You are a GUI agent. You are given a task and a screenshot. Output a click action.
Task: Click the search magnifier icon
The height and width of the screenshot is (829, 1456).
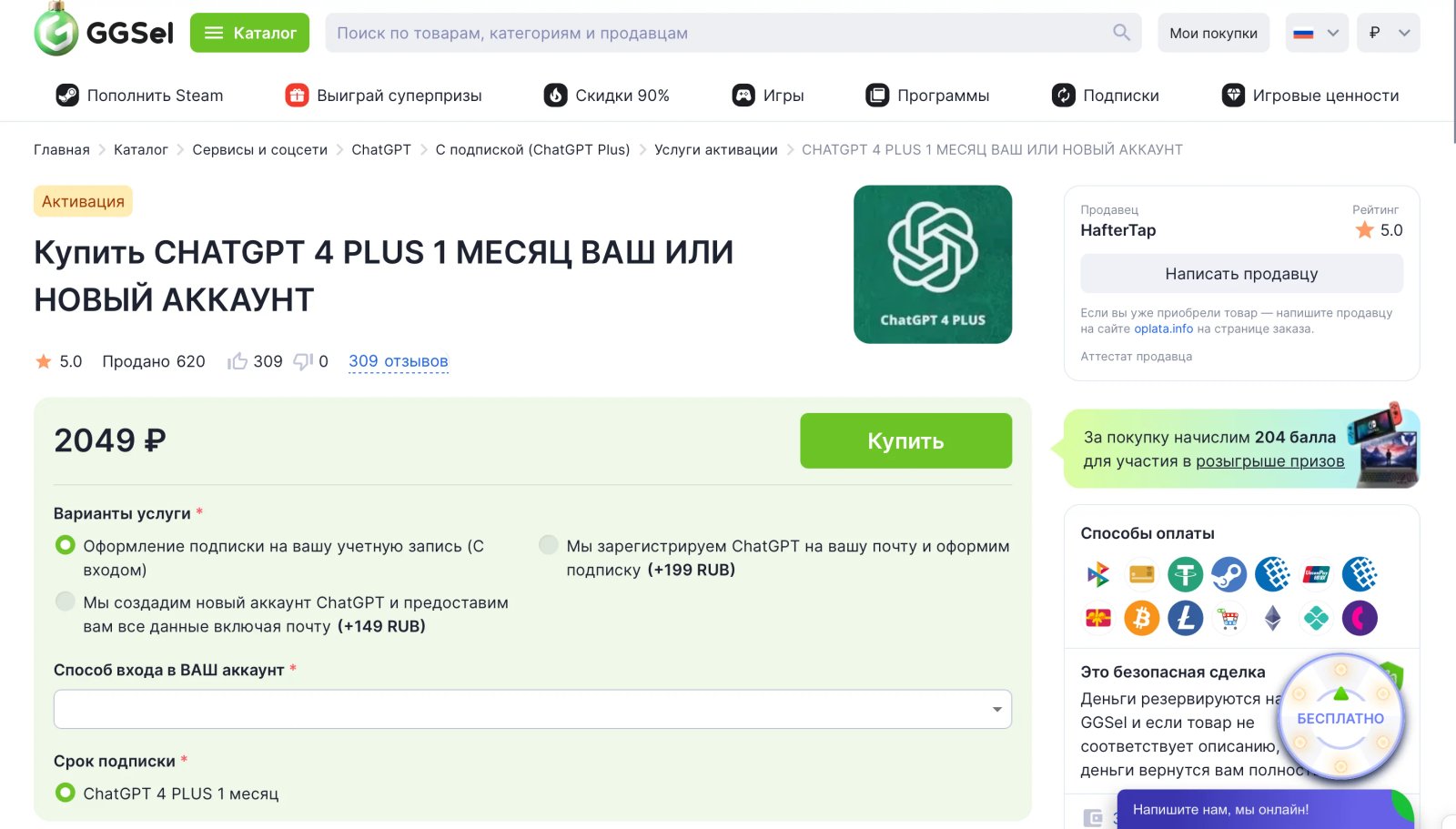[x=1121, y=33]
